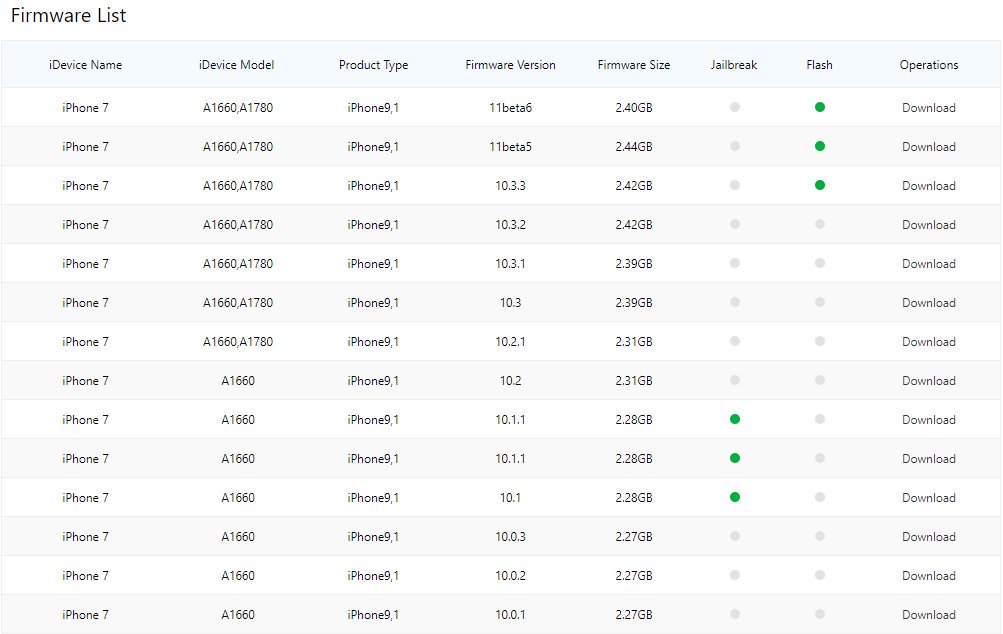Click gray Jailbreak dot for firmware 10.2

[x=735, y=380]
